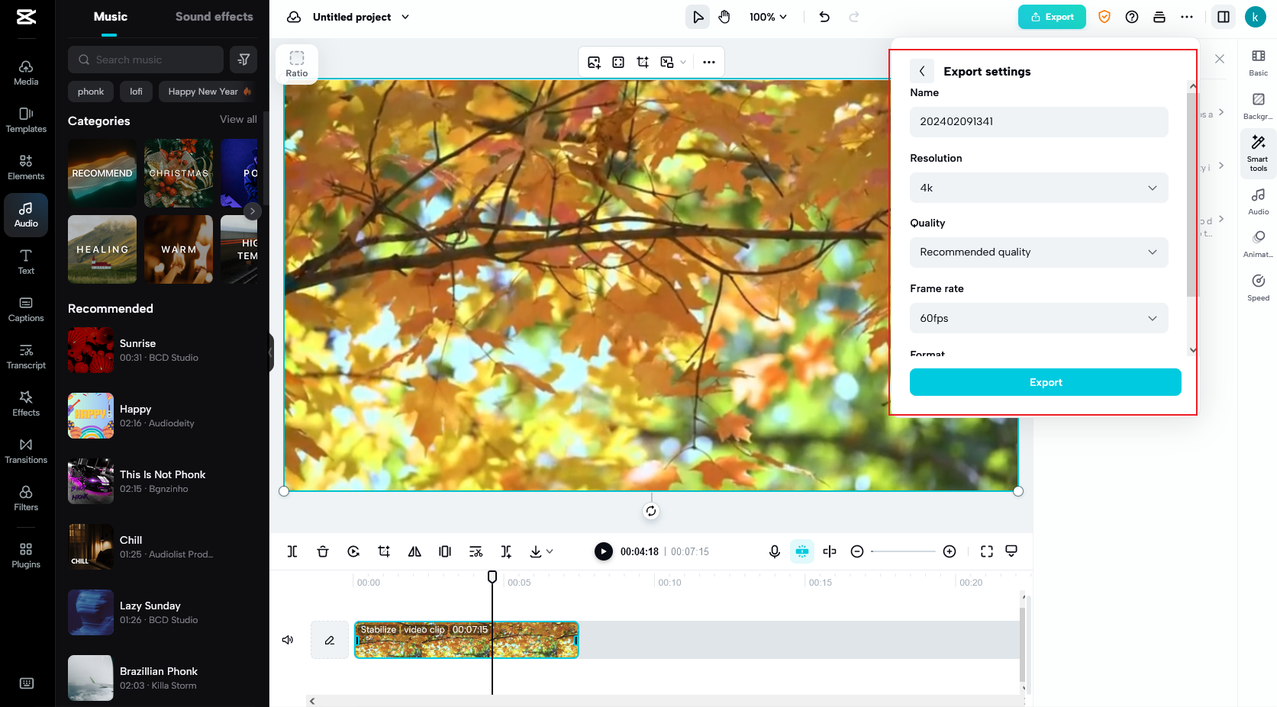
Task: Click the Search music field
Action: (x=146, y=60)
